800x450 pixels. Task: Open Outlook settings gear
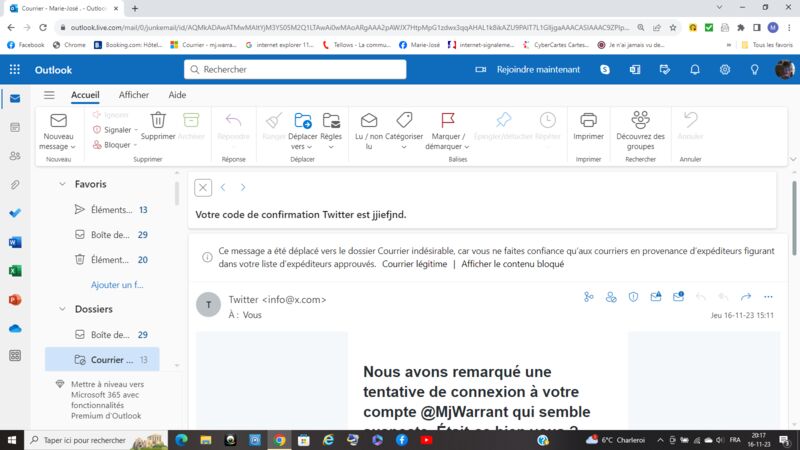[x=724, y=69]
